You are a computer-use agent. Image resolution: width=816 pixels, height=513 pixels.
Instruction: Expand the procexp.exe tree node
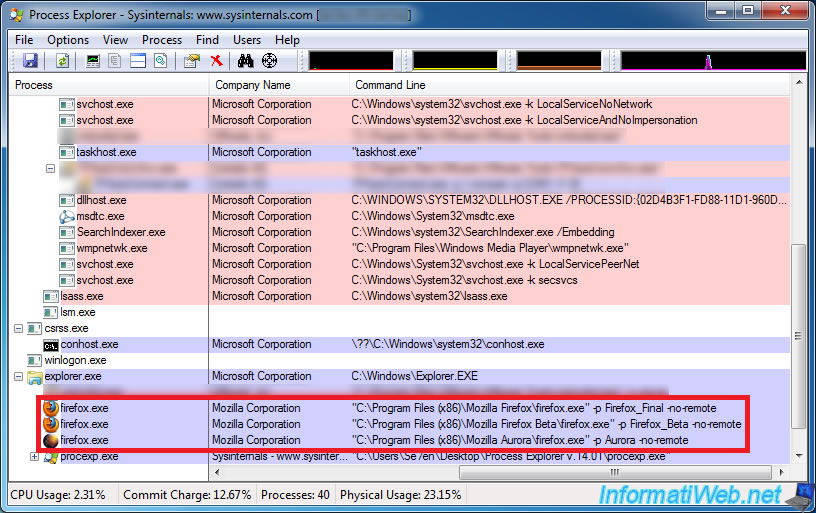(34, 456)
